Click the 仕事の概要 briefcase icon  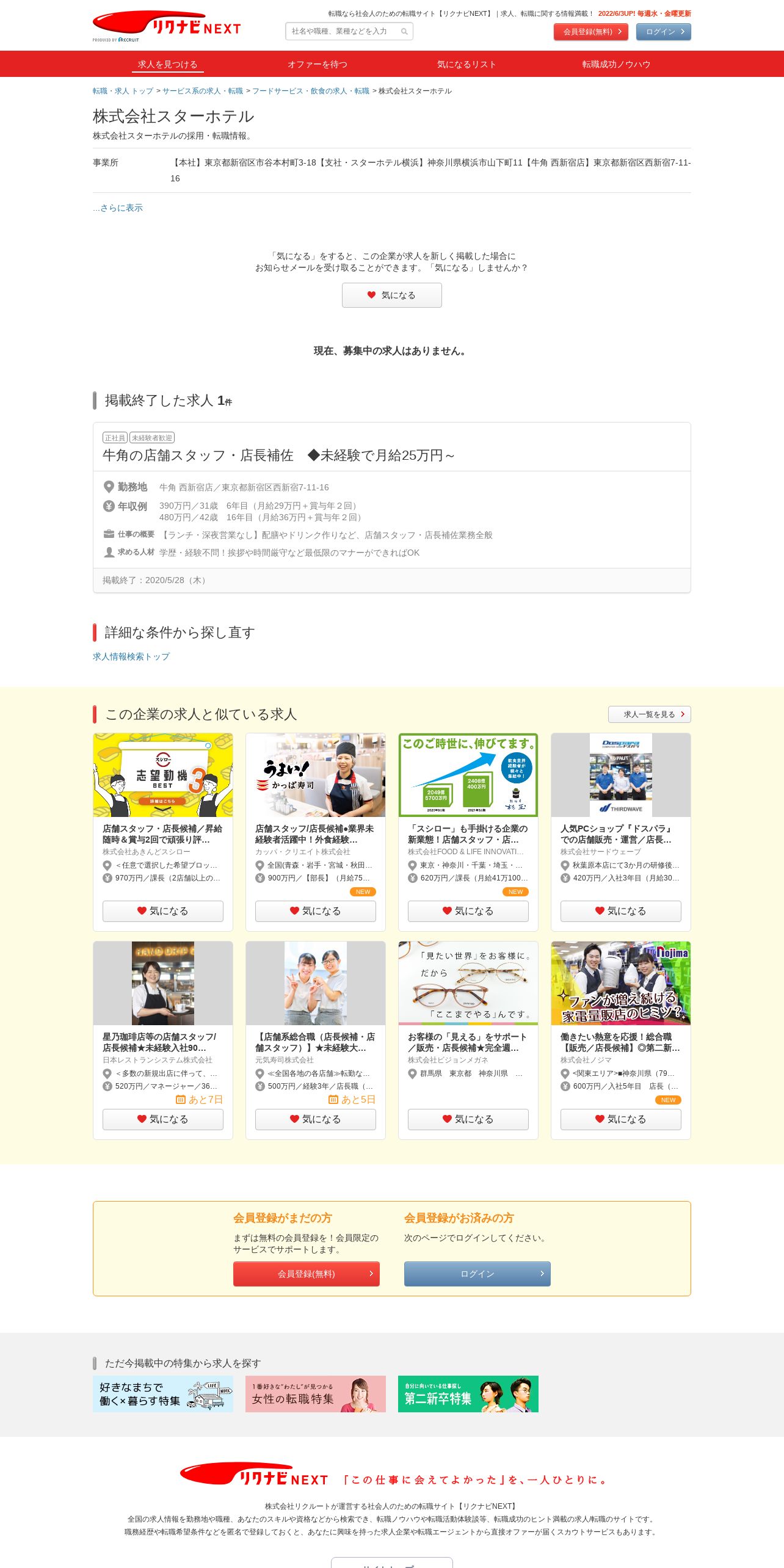(x=109, y=534)
